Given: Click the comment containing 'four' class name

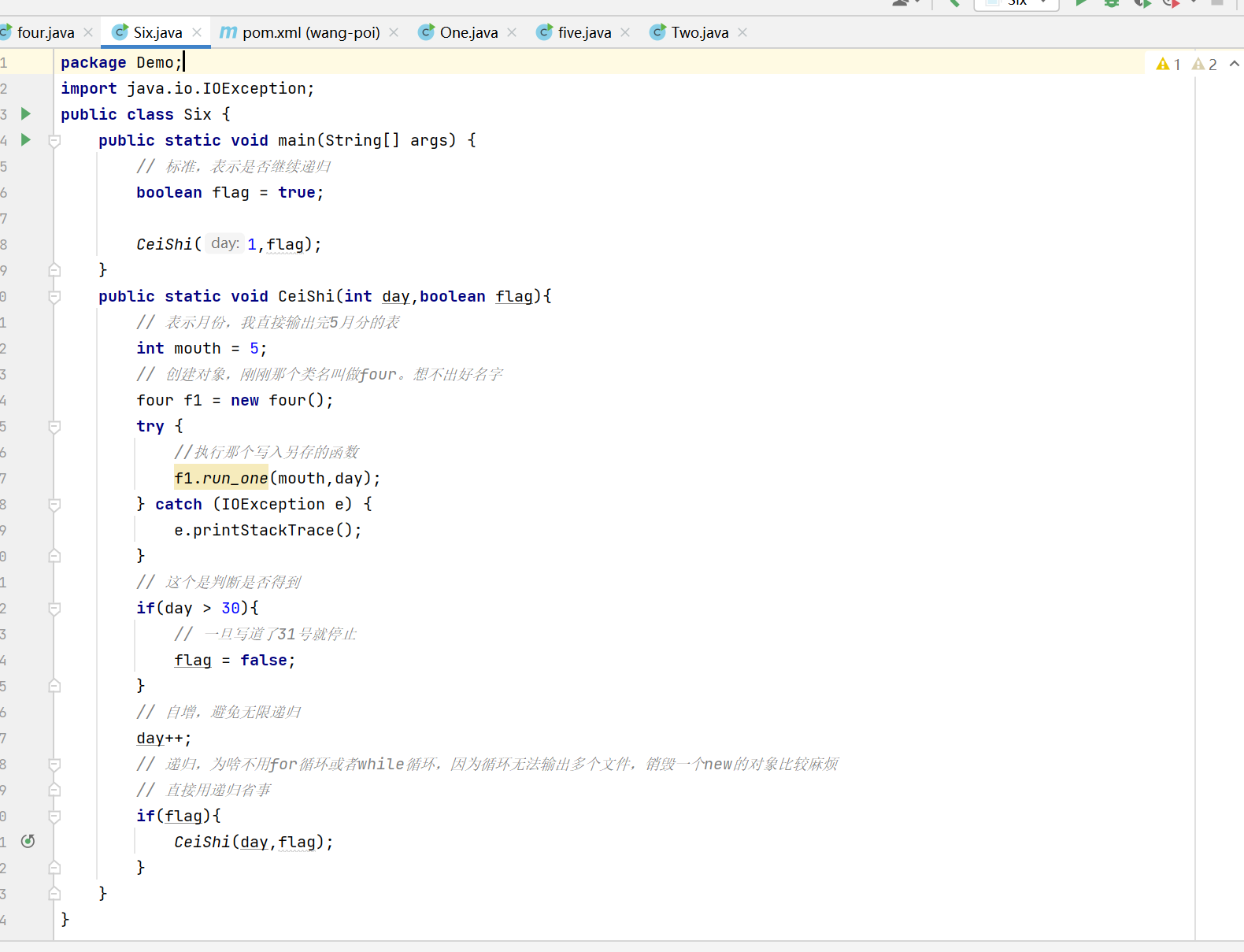Looking at the screenshot, I should pyautogui.click(x=320, y=374).
